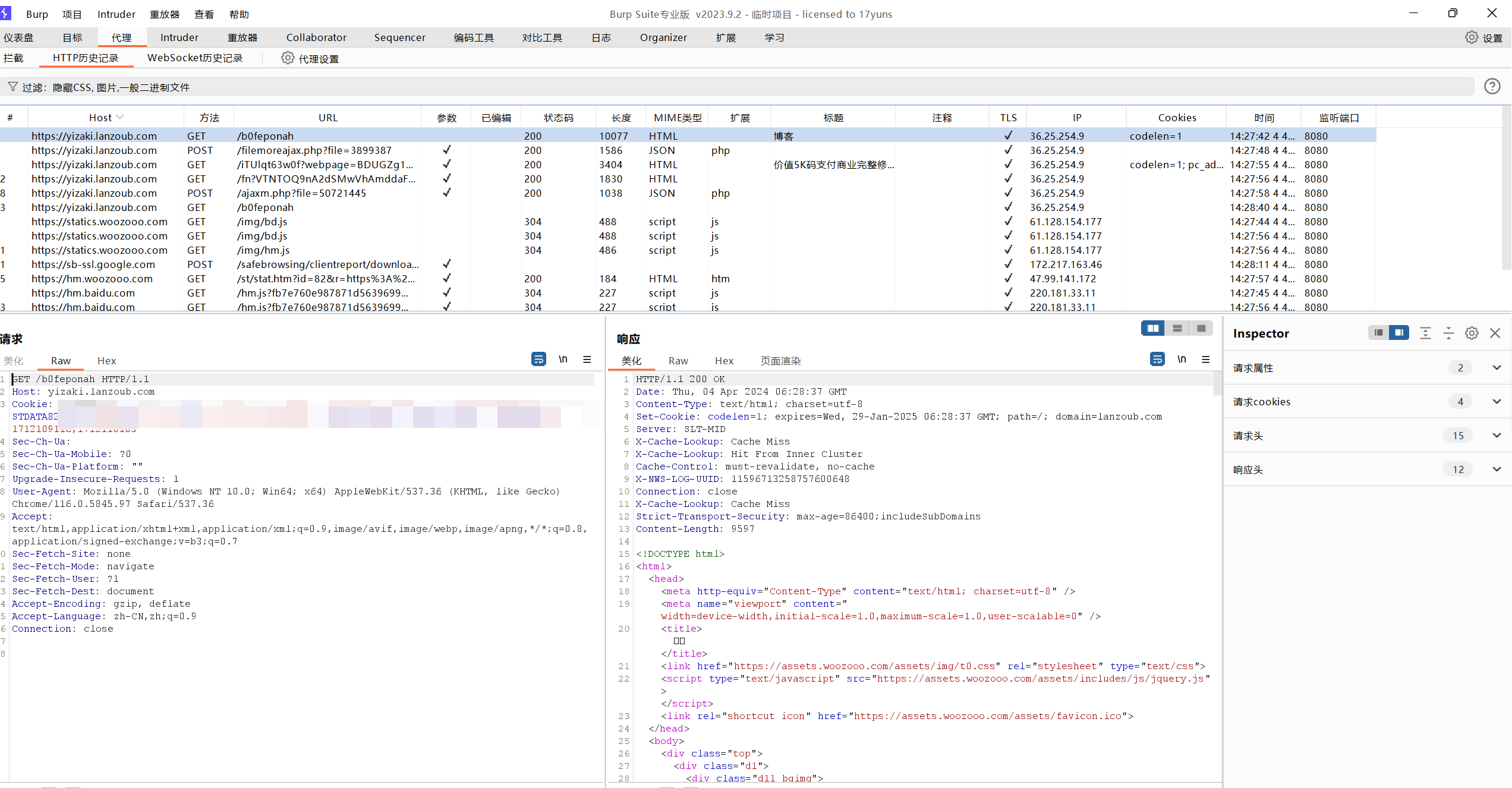Switch to the 目标 tab
This screenshot has width=1512, height=788.
tap(73, 37)
